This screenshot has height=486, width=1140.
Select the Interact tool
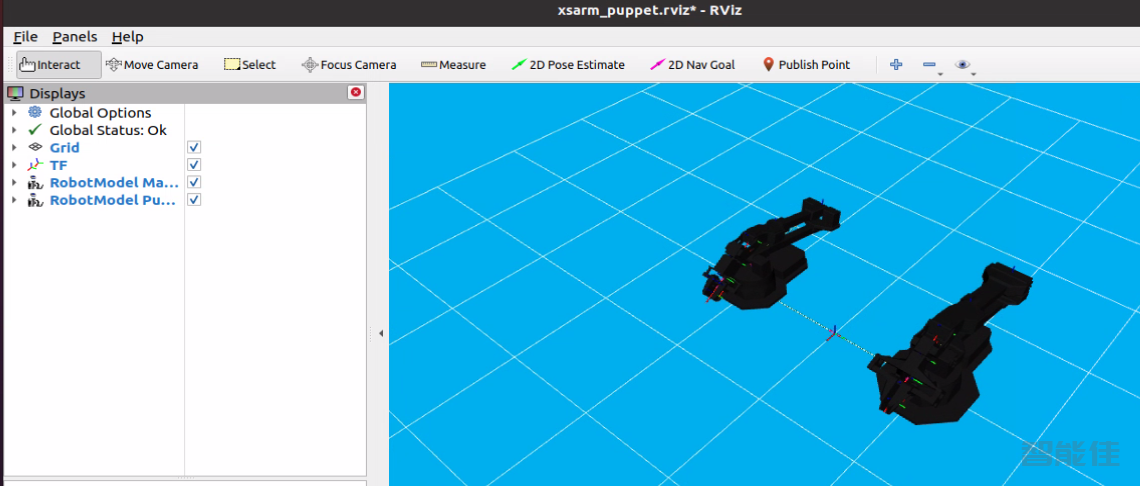click(x=59, y=65)
